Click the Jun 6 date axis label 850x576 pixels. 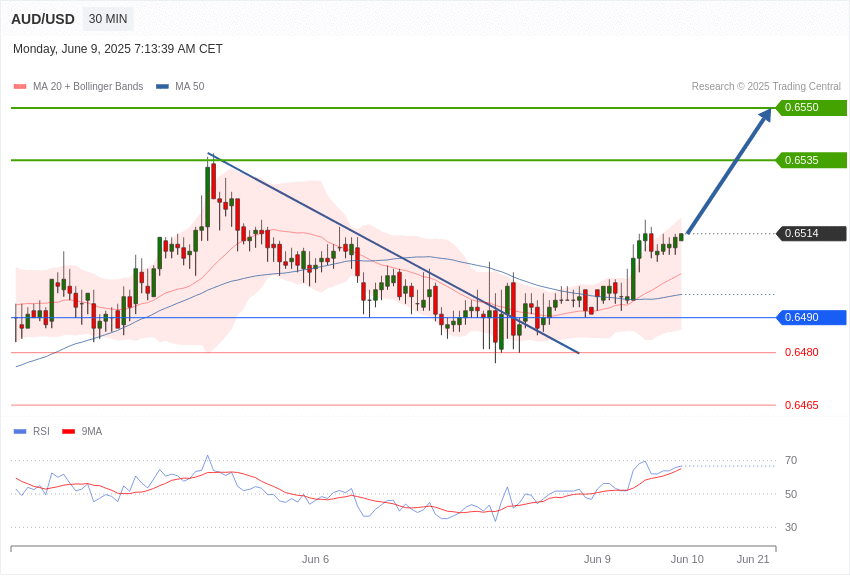pos(315,559)
